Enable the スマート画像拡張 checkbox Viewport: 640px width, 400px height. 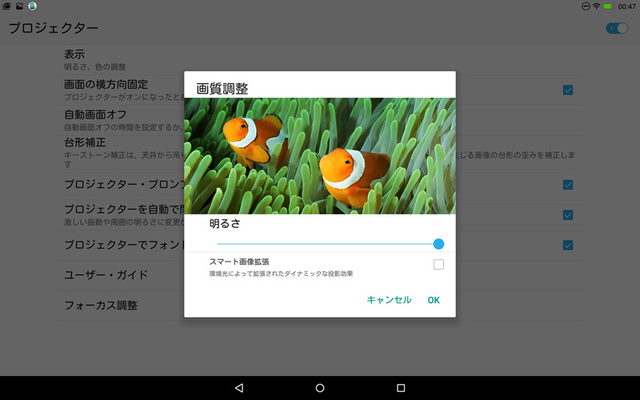point(438,264)
